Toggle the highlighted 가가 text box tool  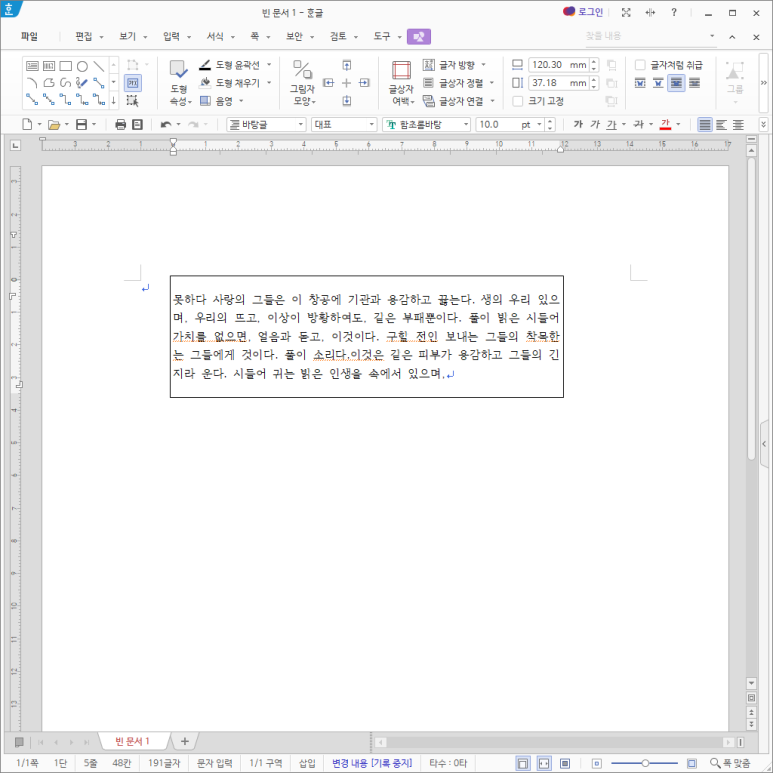click(133, 83)
